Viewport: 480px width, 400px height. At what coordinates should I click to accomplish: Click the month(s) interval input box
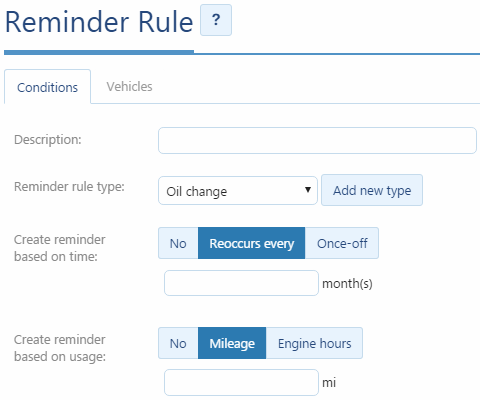(x=241, y=283)
